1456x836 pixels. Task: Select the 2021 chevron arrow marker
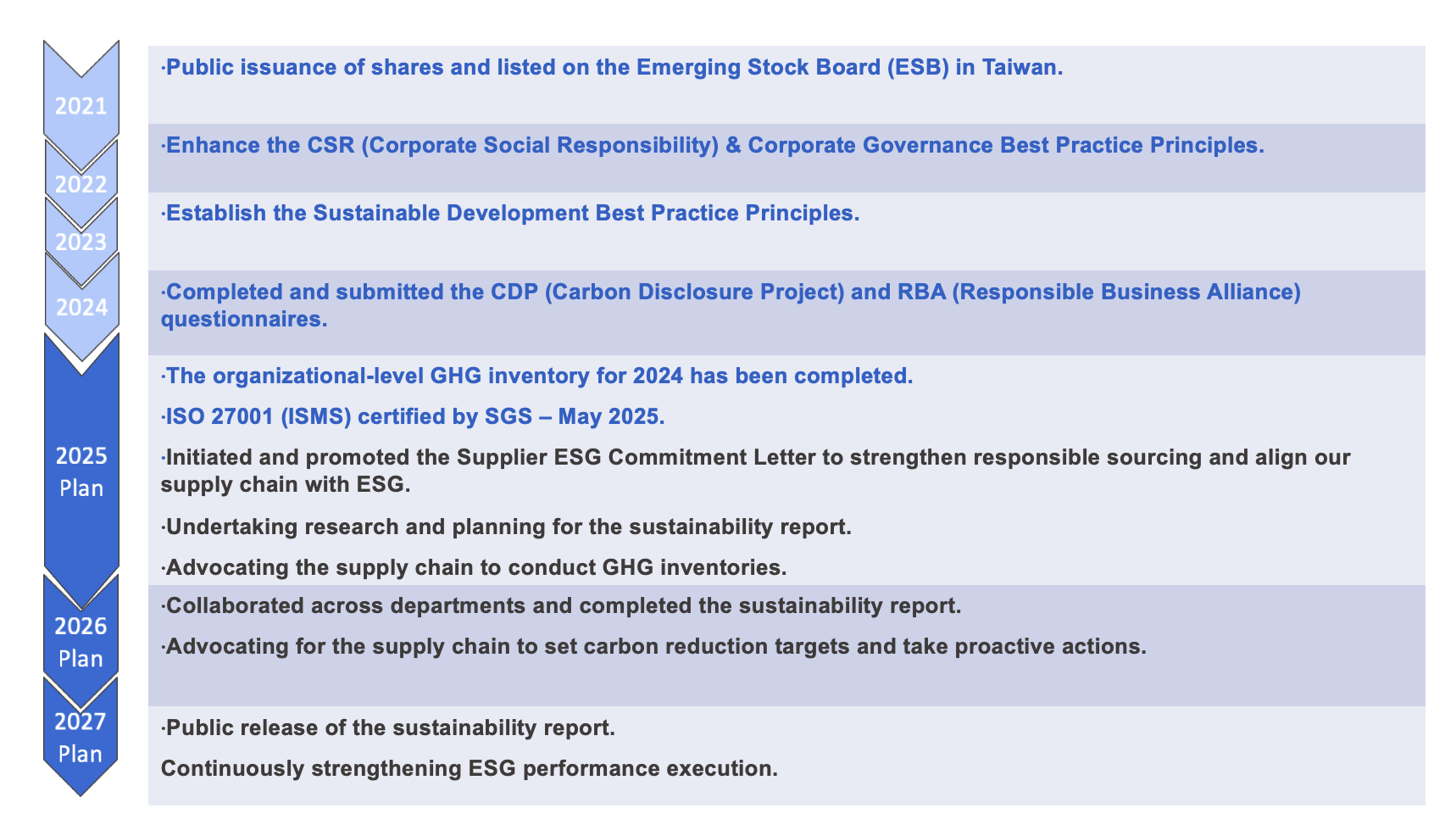81,106
